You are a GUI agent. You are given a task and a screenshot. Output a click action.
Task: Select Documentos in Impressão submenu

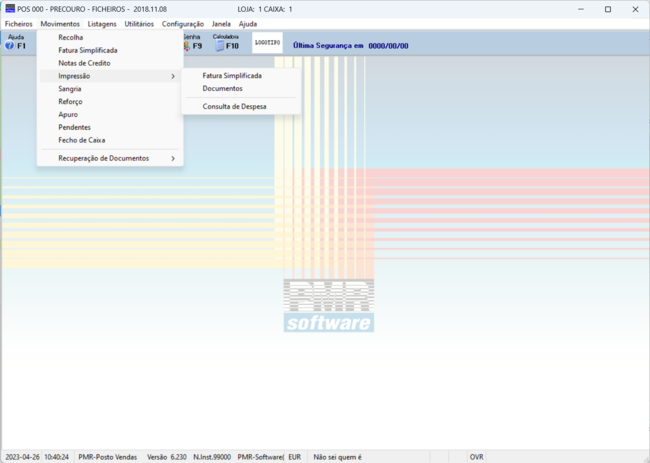222,88
